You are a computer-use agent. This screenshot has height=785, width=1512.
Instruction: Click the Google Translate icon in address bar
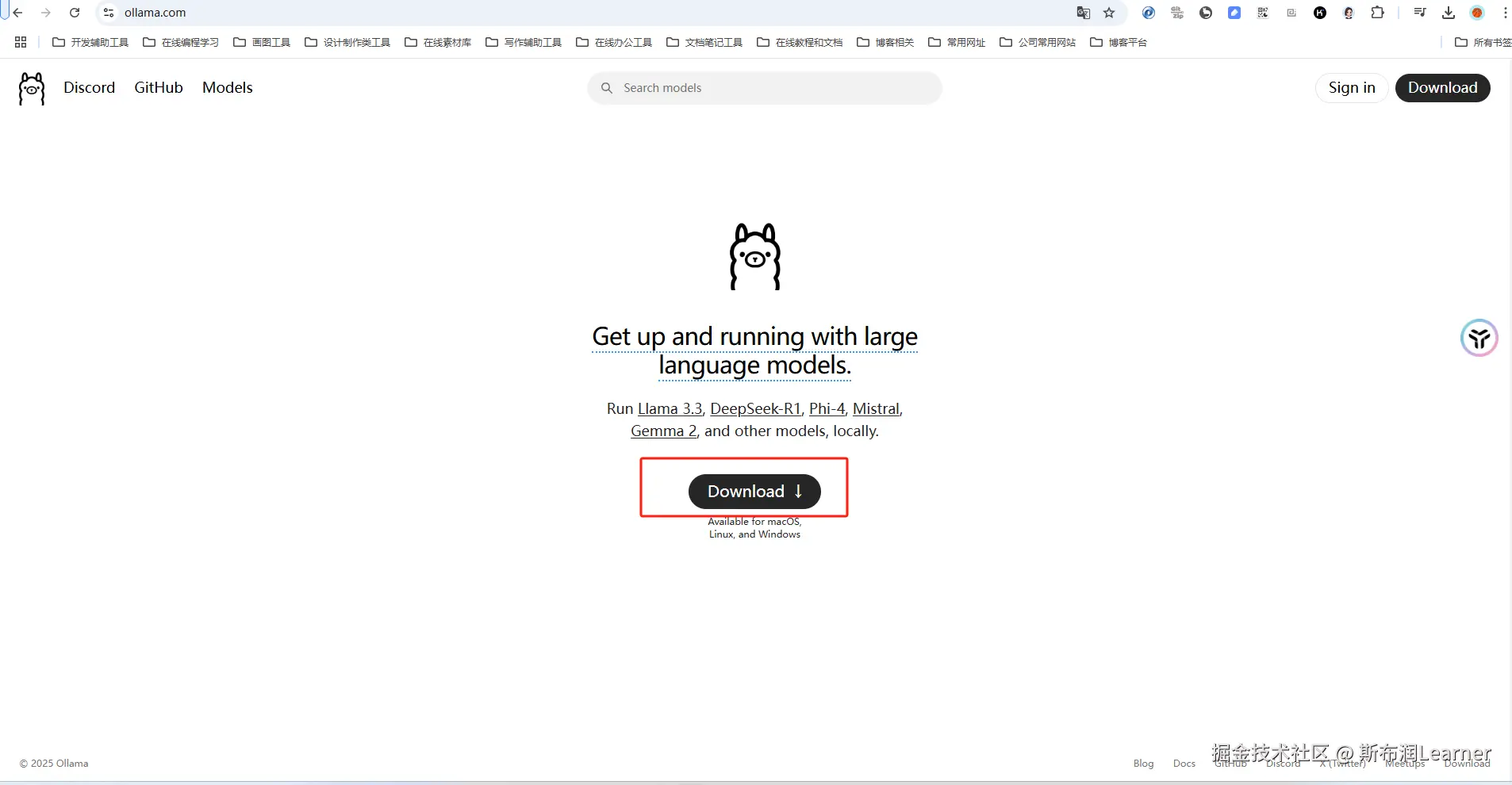point(1083,13)
